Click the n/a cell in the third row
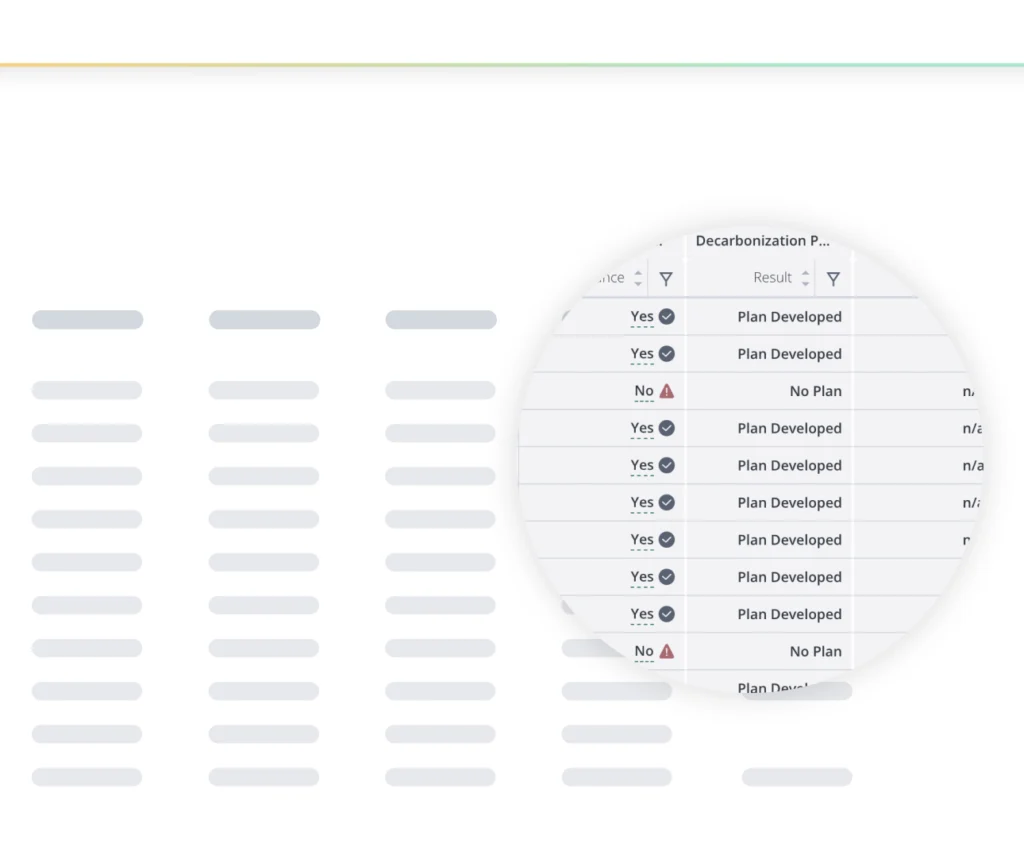1024x843 pixels. (970, 391)
